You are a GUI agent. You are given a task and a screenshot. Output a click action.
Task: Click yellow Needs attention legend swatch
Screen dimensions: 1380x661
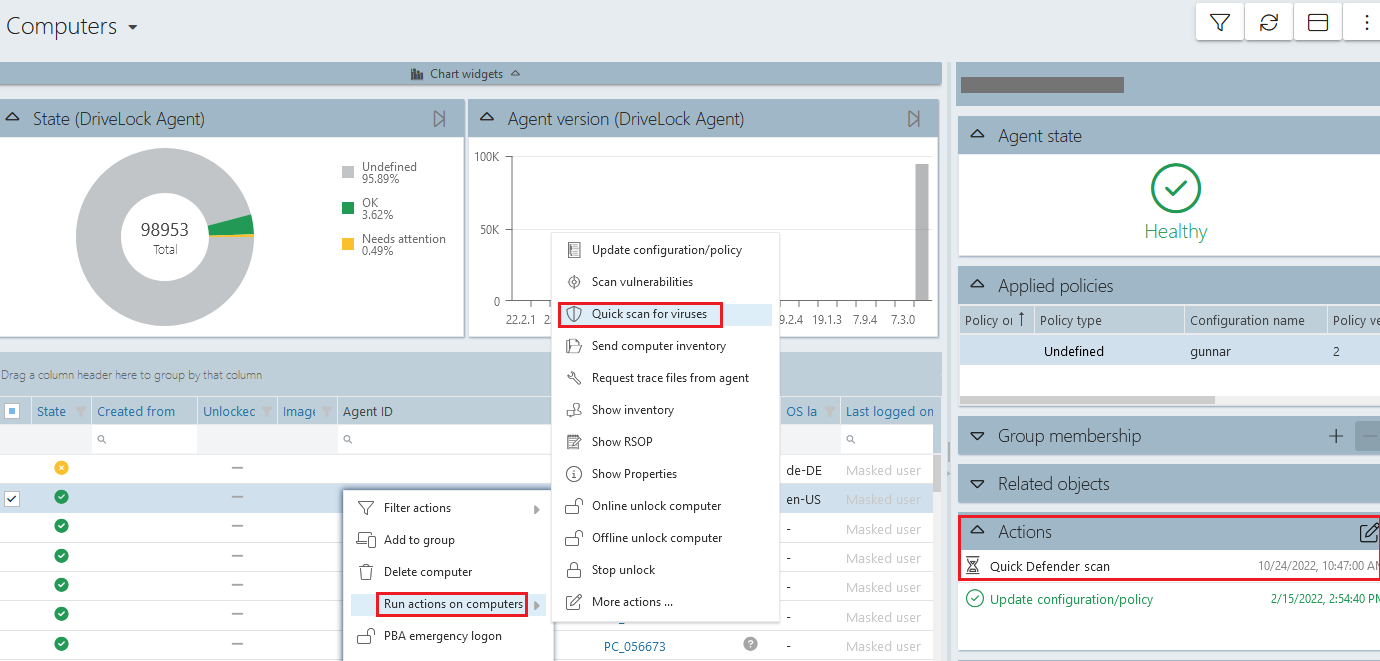coord(348,244)
